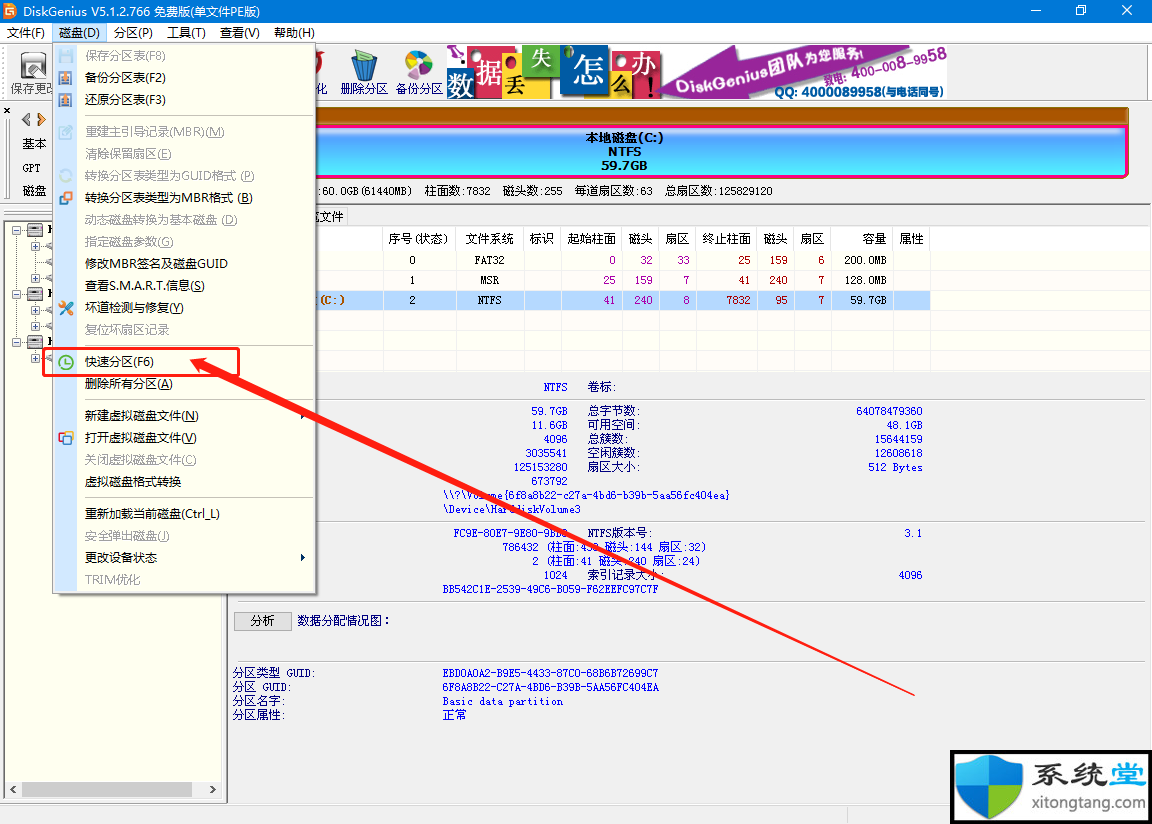
Task: Open the 工具(T) menu
Action: coord(186,33)
